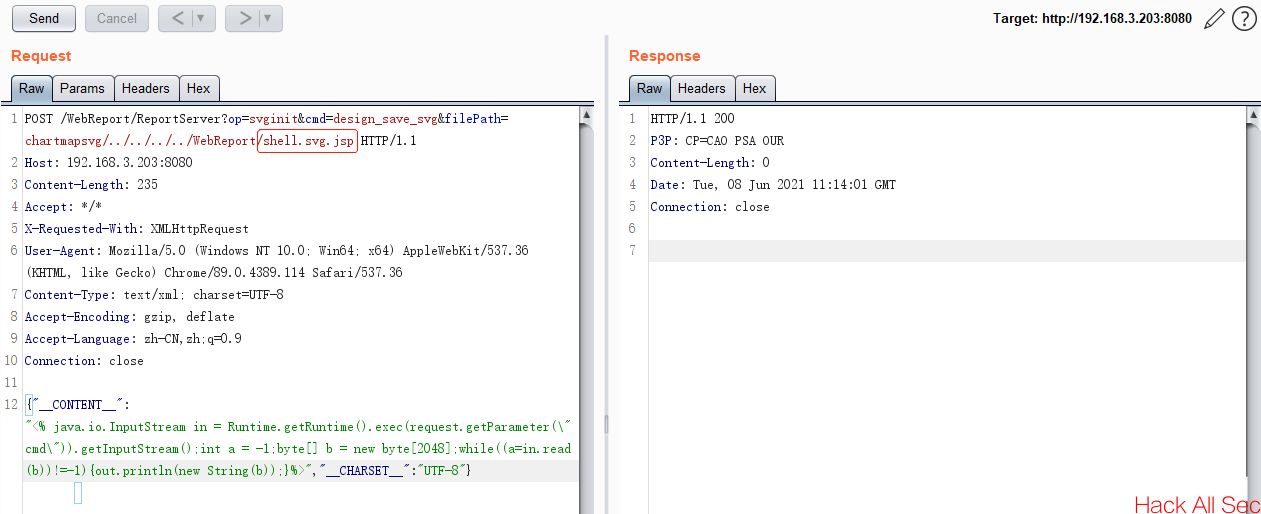Select Response Raw tab

point(650,88)
